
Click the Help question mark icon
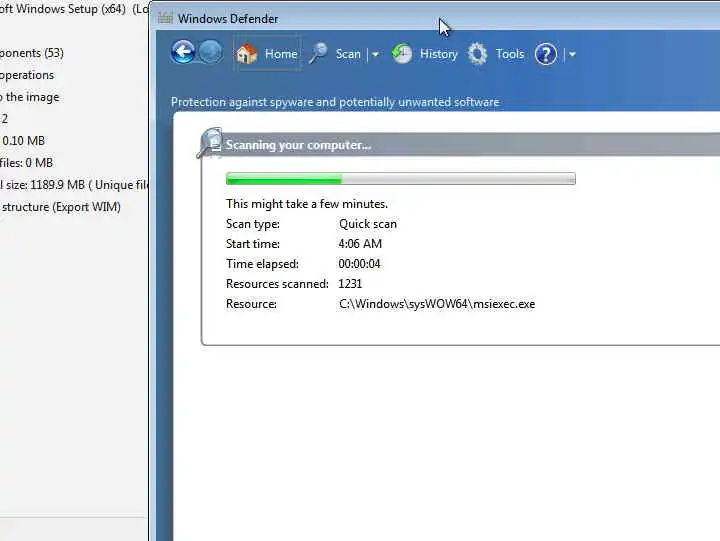click(546, 54)
